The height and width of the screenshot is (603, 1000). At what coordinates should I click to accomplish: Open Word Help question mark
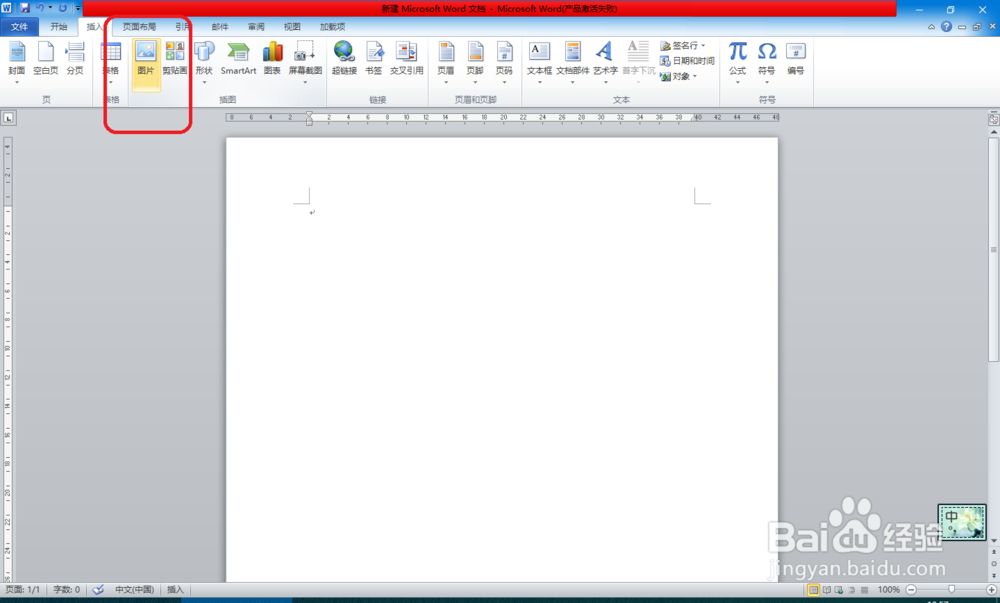pyautogui.click(x=946, y=27)
